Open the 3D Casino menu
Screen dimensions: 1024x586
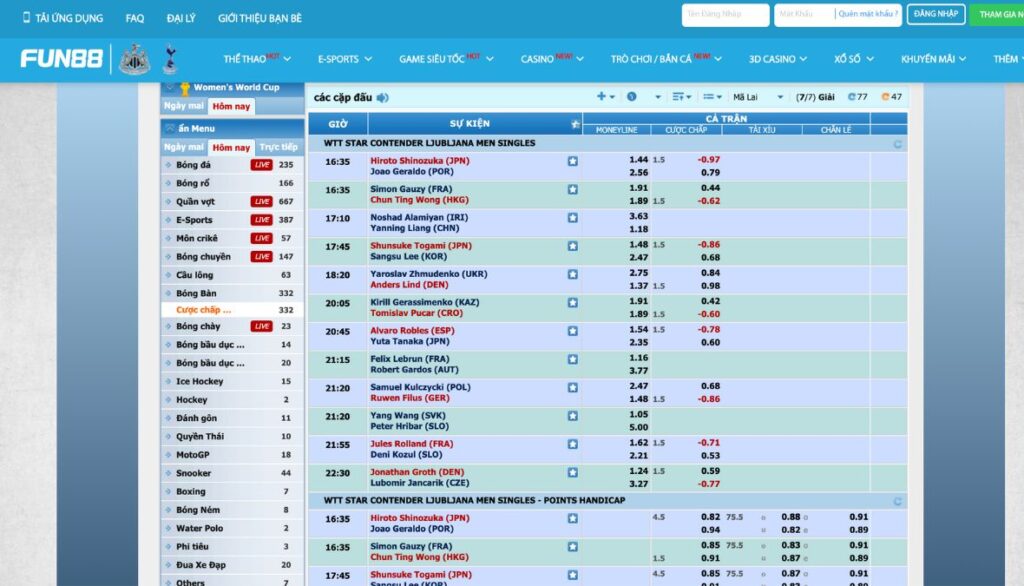[777, 59]
